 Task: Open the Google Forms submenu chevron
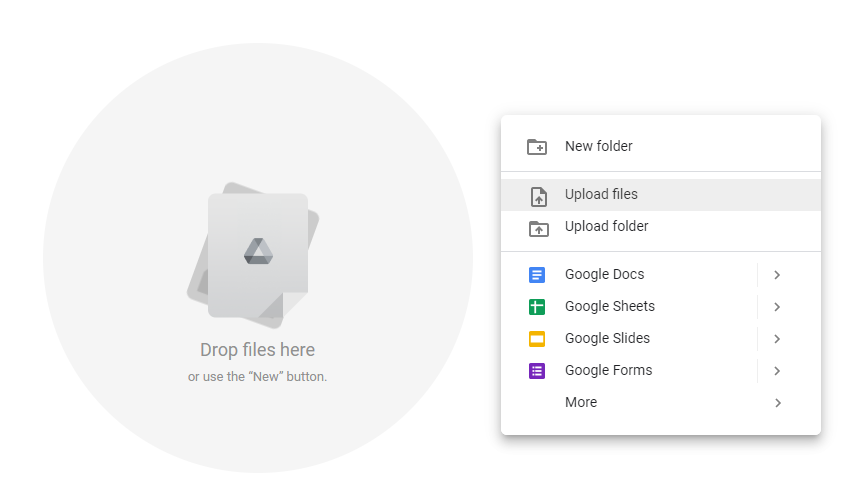pyautogui.click(x=777, y=371)
